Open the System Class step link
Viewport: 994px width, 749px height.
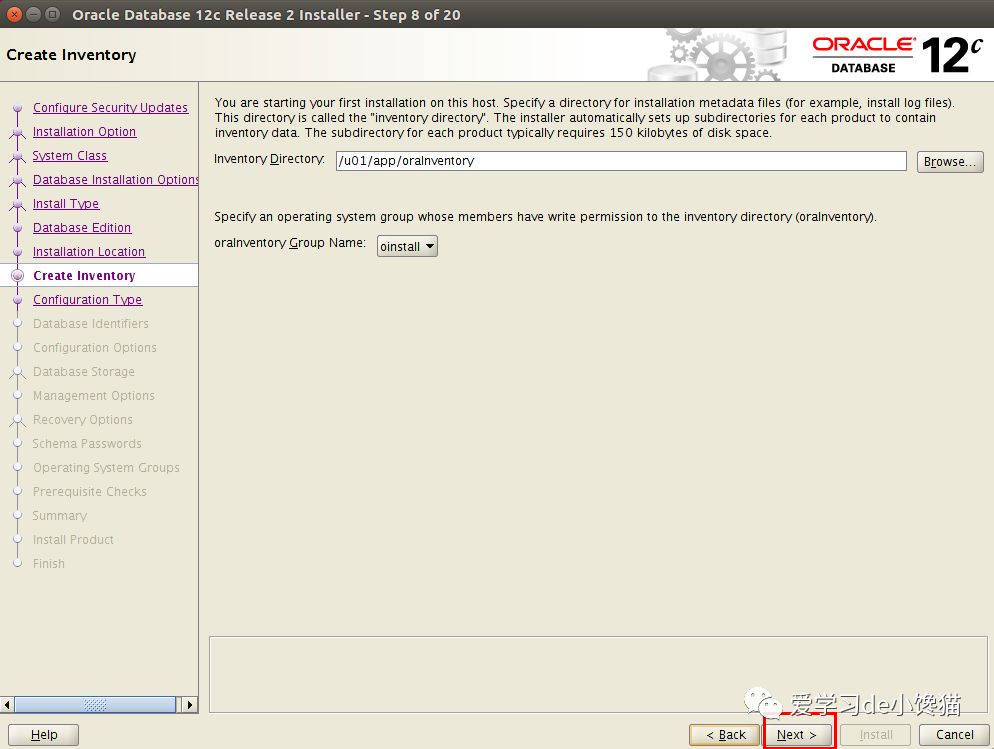pyautogui.click(x=70, y=156)
